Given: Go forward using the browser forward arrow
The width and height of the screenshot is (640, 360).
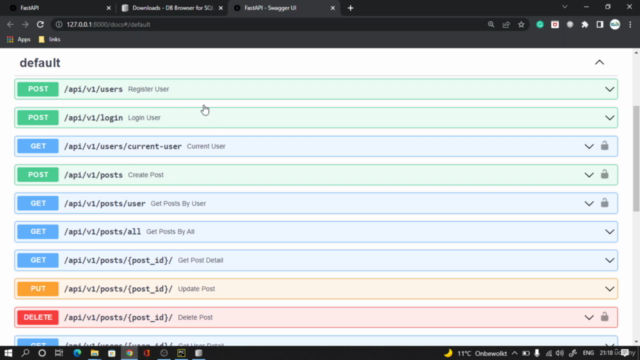Looking at the screenshot, I should pos(25,24).
